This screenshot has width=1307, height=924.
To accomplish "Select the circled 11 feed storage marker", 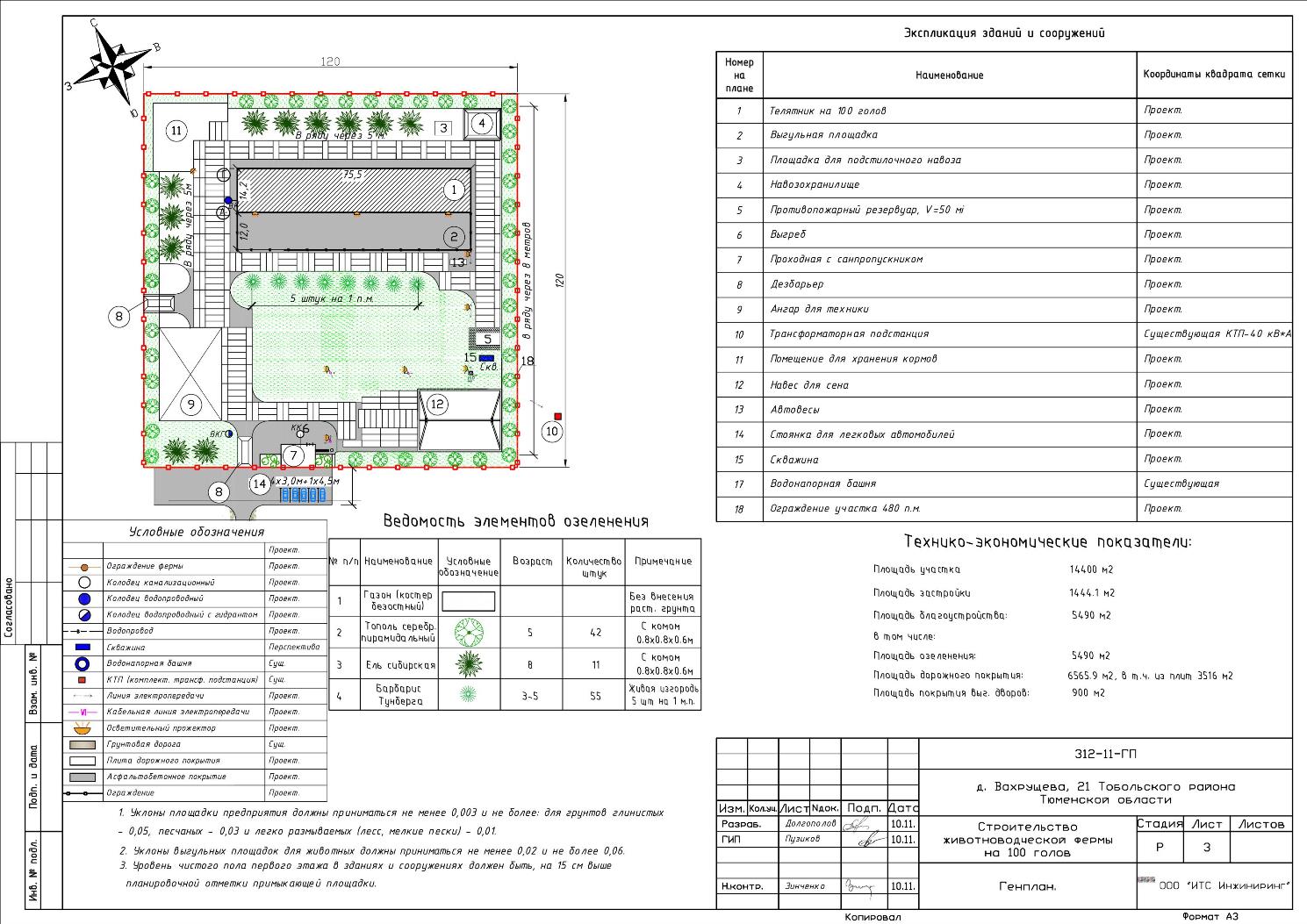I will (176, 131).
